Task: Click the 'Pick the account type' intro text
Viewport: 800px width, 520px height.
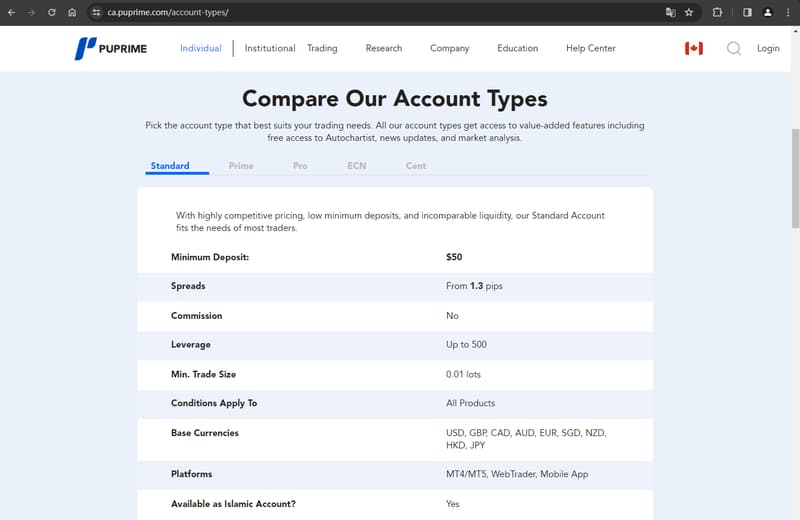Action: point(394,132)
